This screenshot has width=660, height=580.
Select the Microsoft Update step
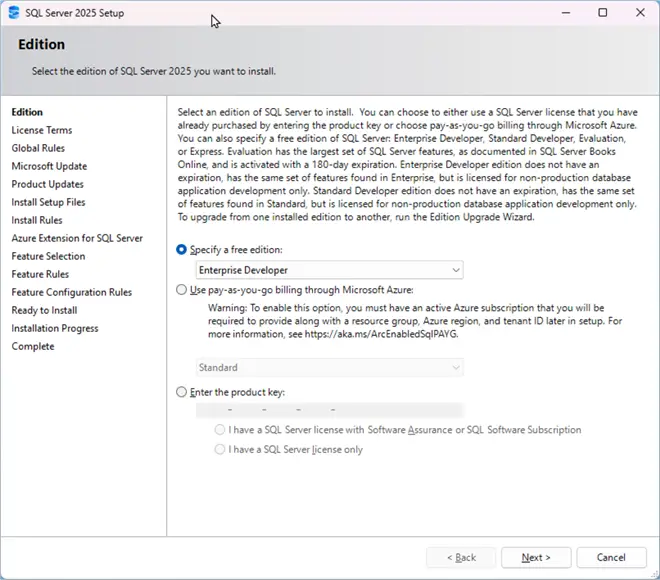(x=49, y=166)
